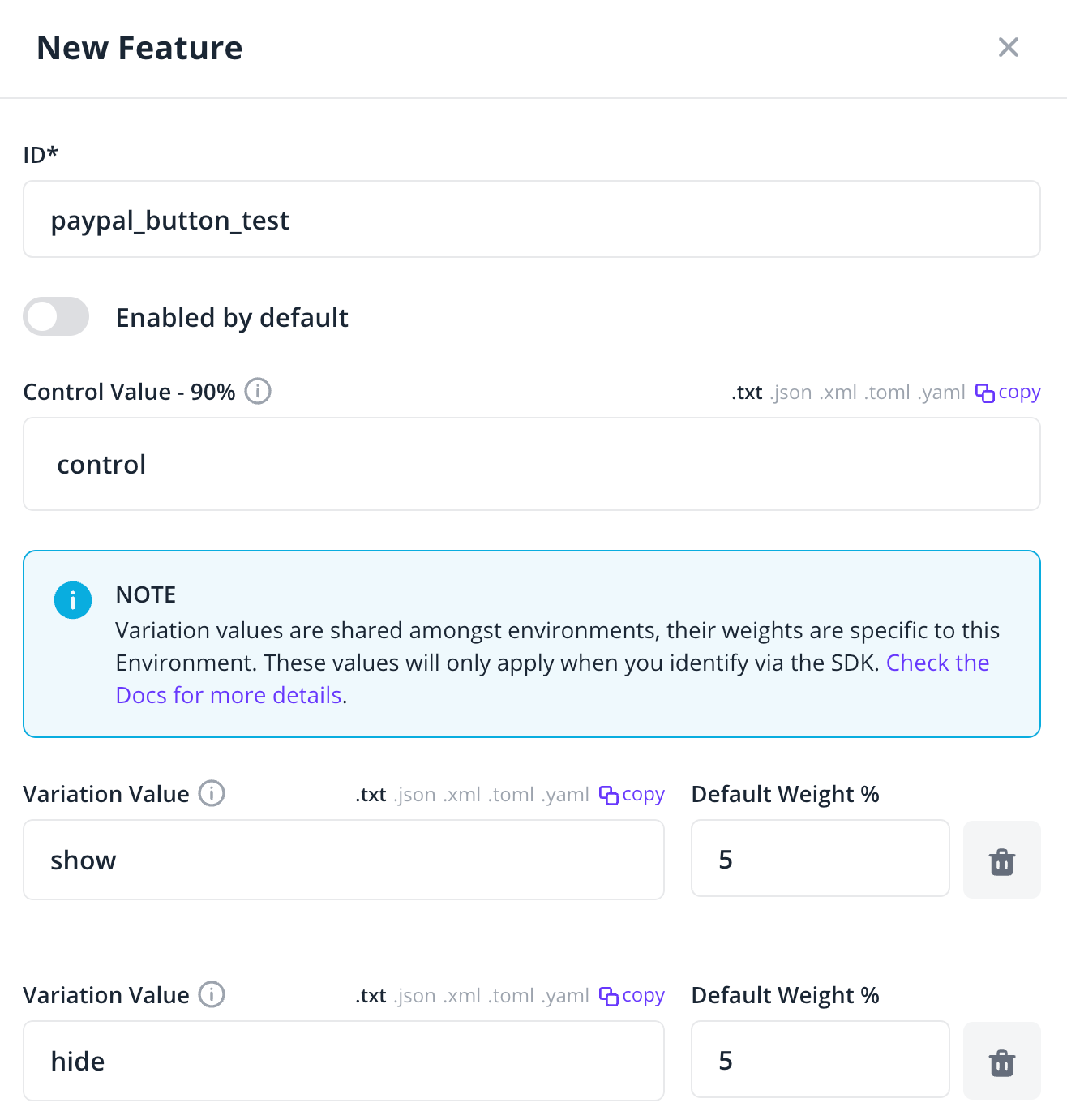Image resolution: width=1067 pixels, height=1120 pixels.
Task: Click the 'show' variation value field
Action: (343, 860)
